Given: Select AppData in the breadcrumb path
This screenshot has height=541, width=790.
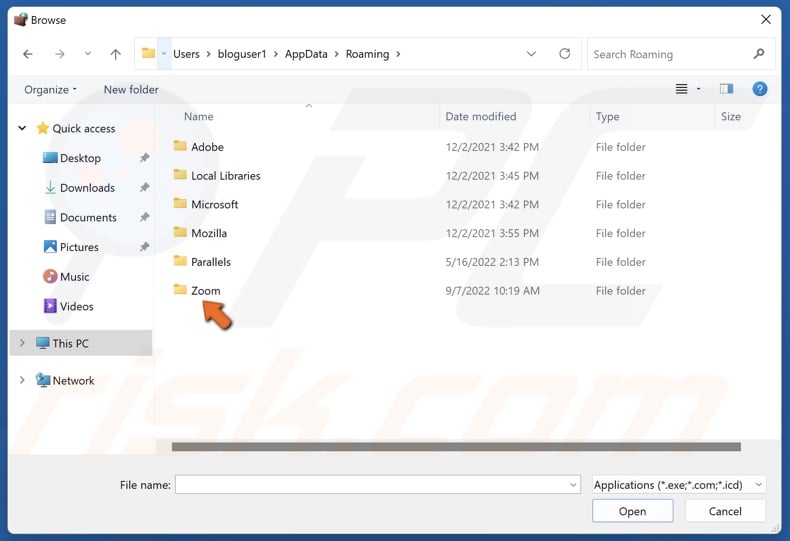Looking at the screenshot, I should pos(306,54).
